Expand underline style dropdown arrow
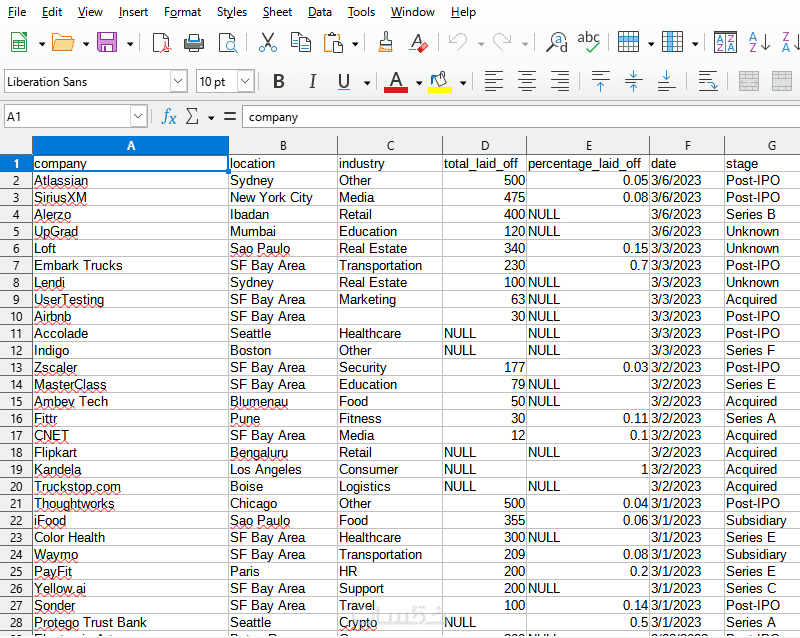800x638 pixels. (366, 83)
